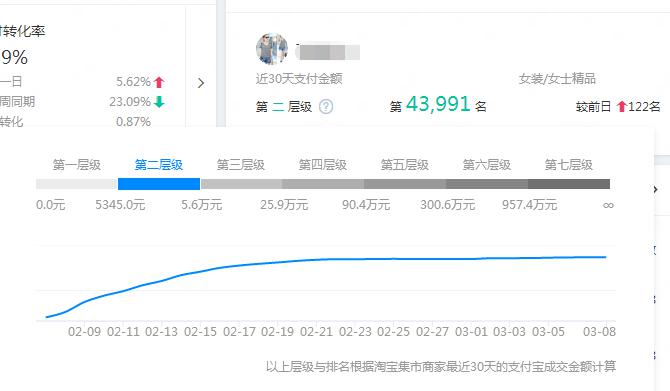Screen dimensions: 670x391
Task: Click the 43,991 ranking number
Action: click(x=438, y=104)
